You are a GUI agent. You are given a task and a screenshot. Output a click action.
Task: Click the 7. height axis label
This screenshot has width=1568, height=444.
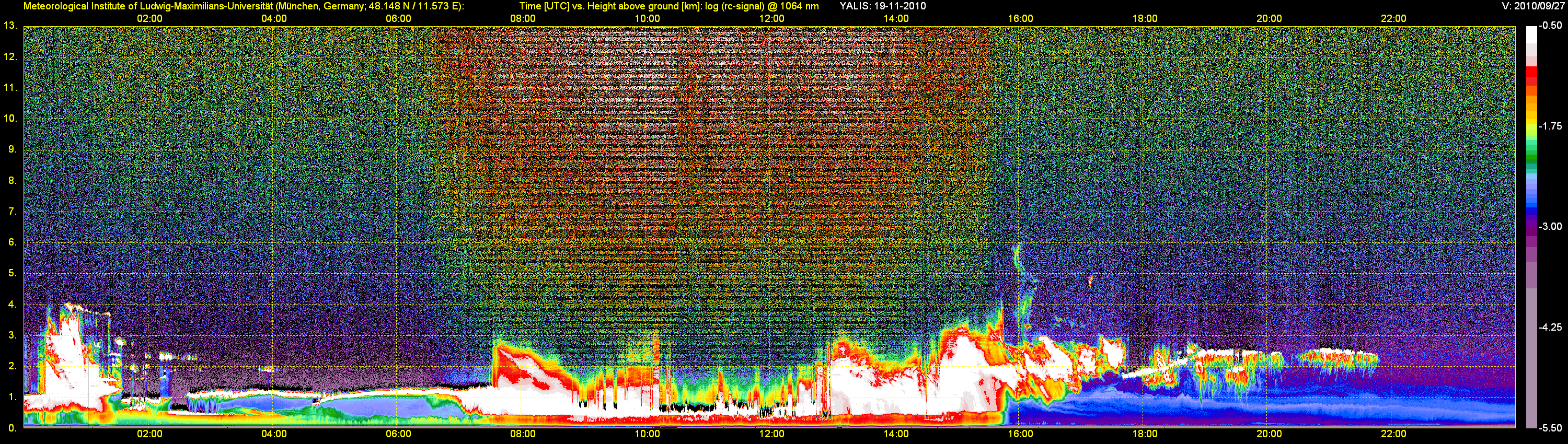[x=12, y=211]
